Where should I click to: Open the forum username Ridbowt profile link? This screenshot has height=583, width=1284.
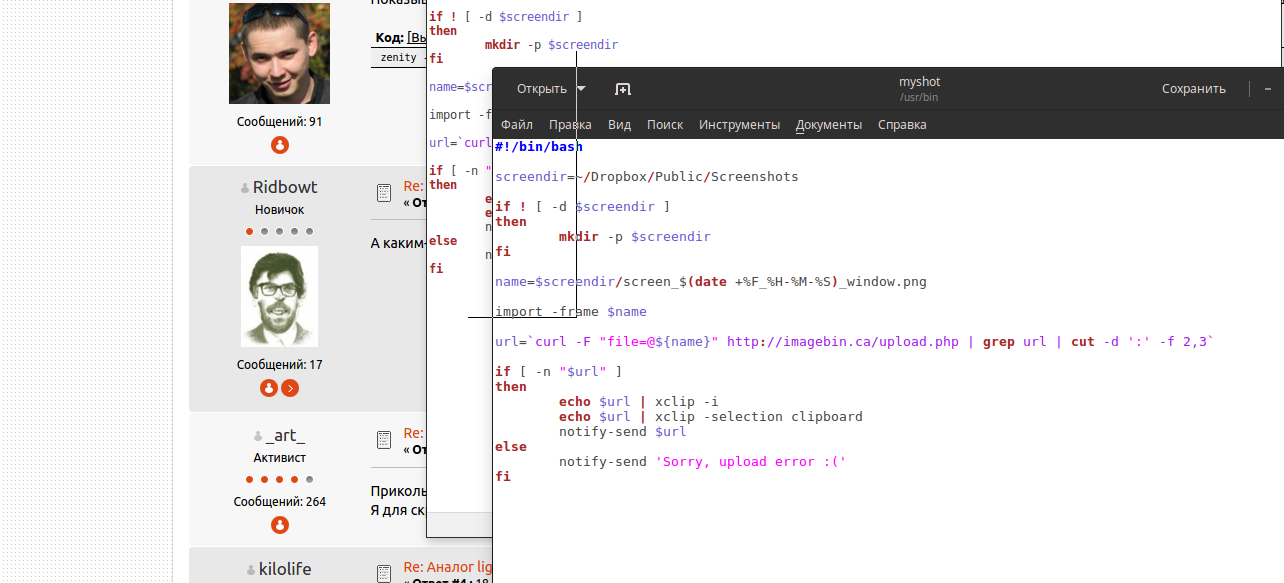click(x=285, y=187)
